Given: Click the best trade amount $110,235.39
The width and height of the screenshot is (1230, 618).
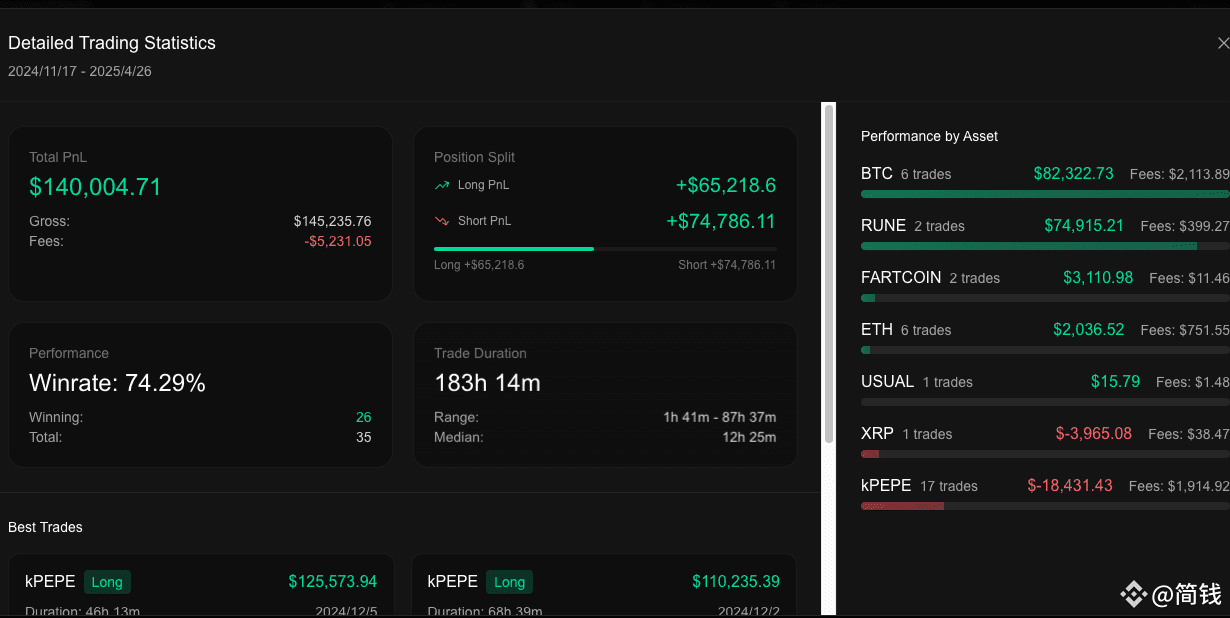Looking at the screenshot, I should 736,581.
